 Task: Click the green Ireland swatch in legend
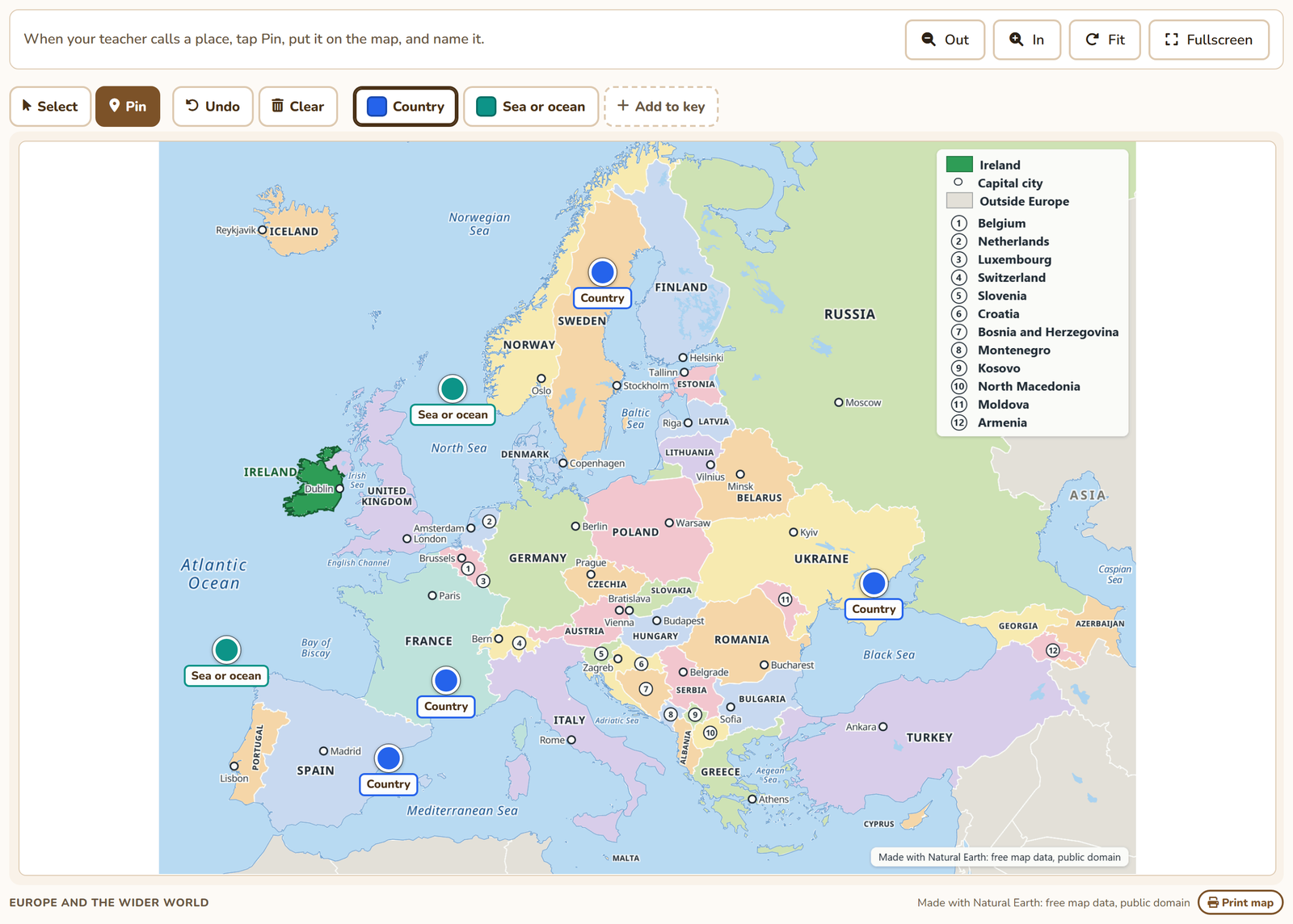click(959, 165)
